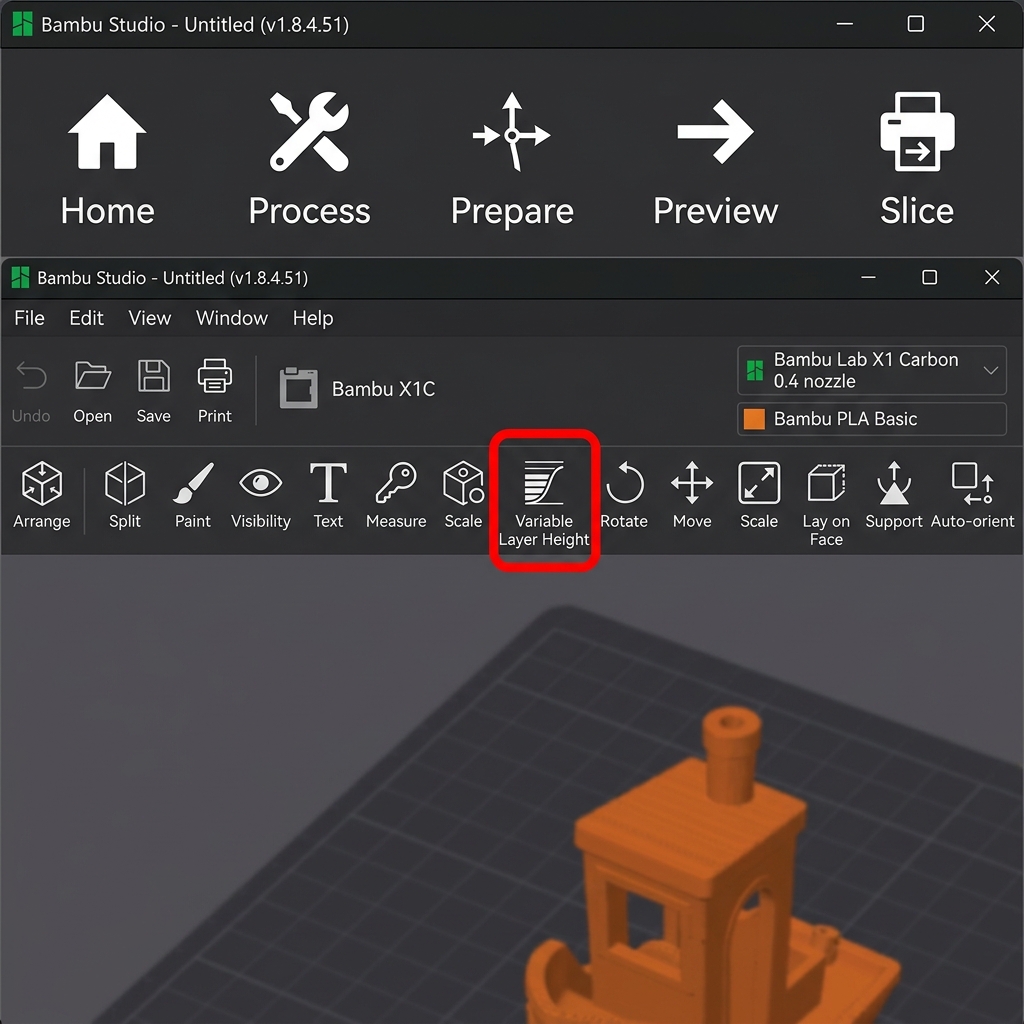Minimize the upper Bambu Studio window
This screenshot has width=1024, height=1024.
(x=844, y=24)
